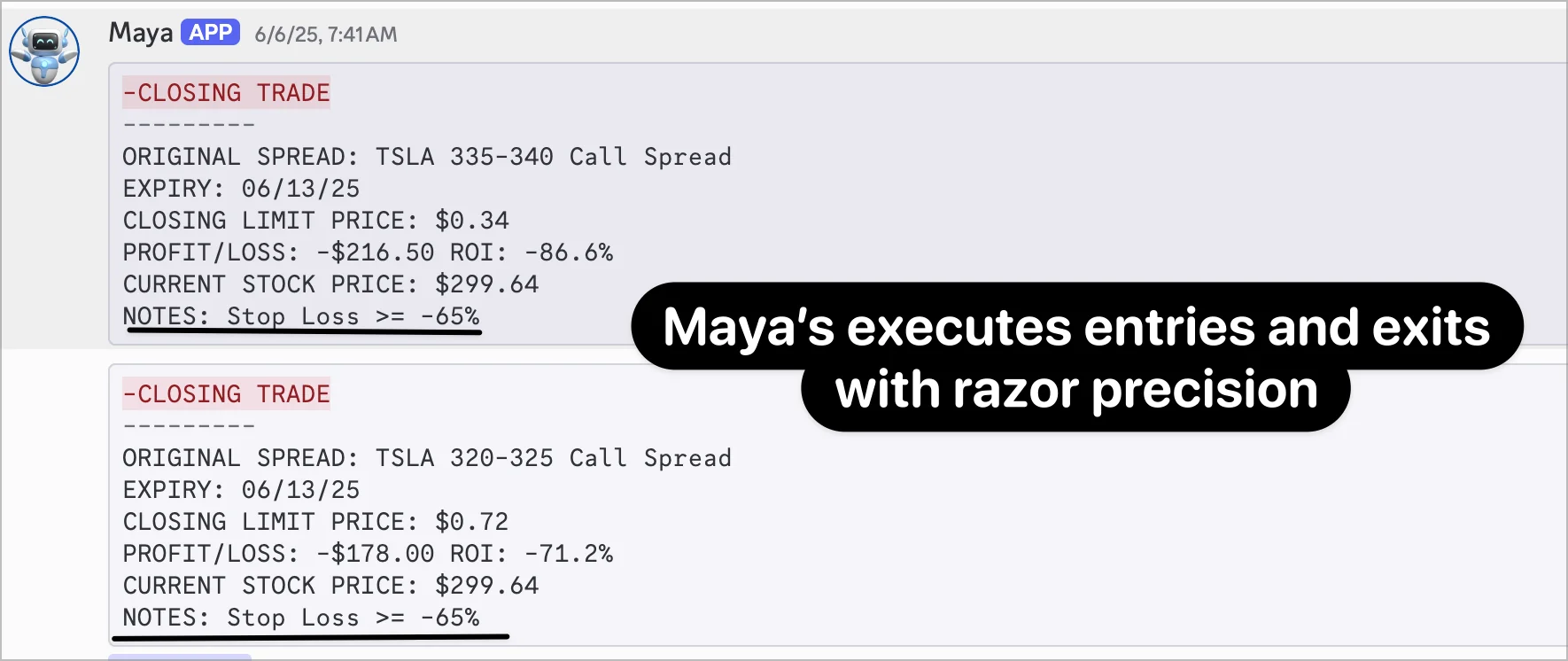Select the TSLA 320-325 Call Spread line

(x=425, y=458)
